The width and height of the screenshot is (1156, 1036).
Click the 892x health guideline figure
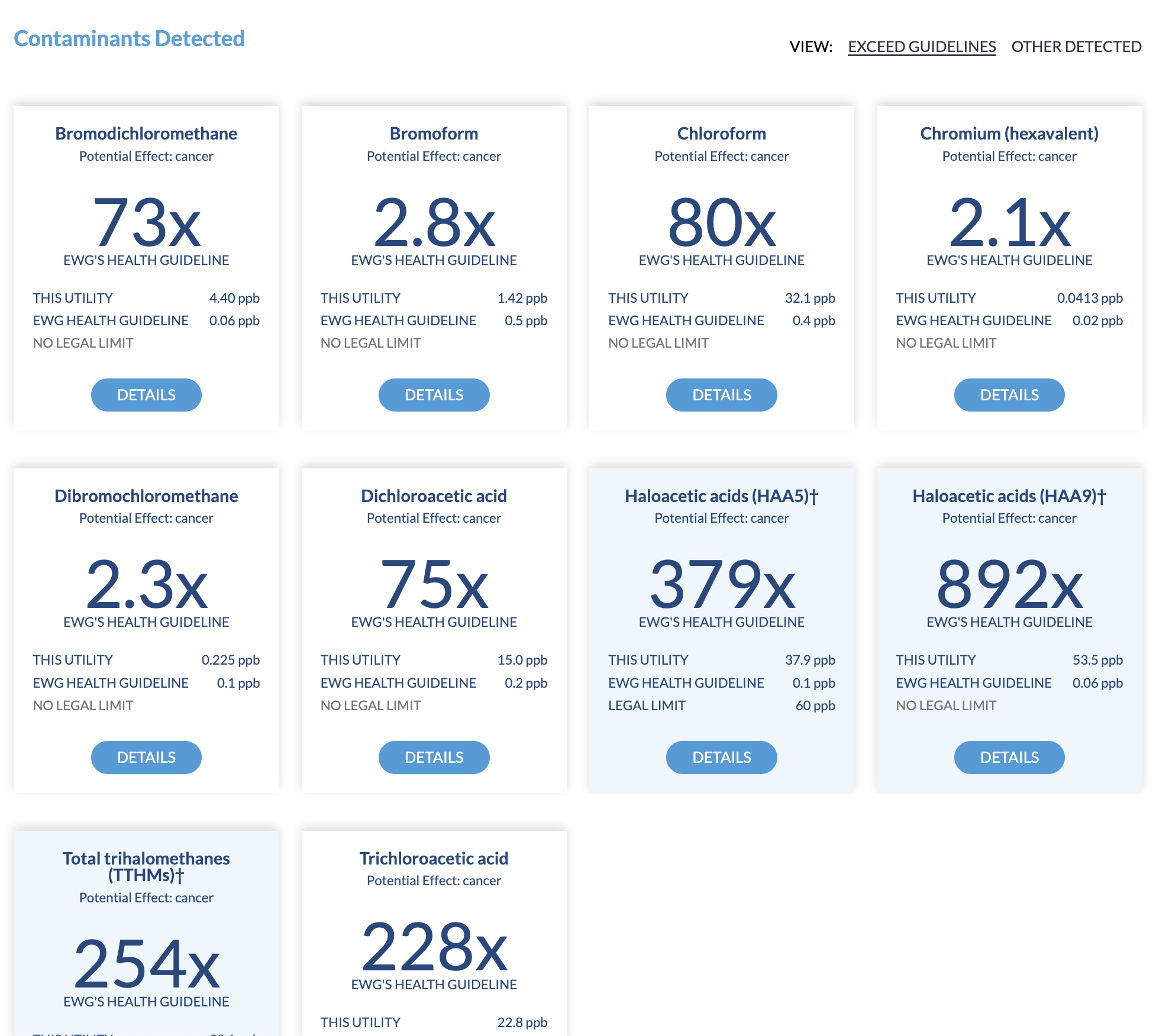pos(1009,585)
